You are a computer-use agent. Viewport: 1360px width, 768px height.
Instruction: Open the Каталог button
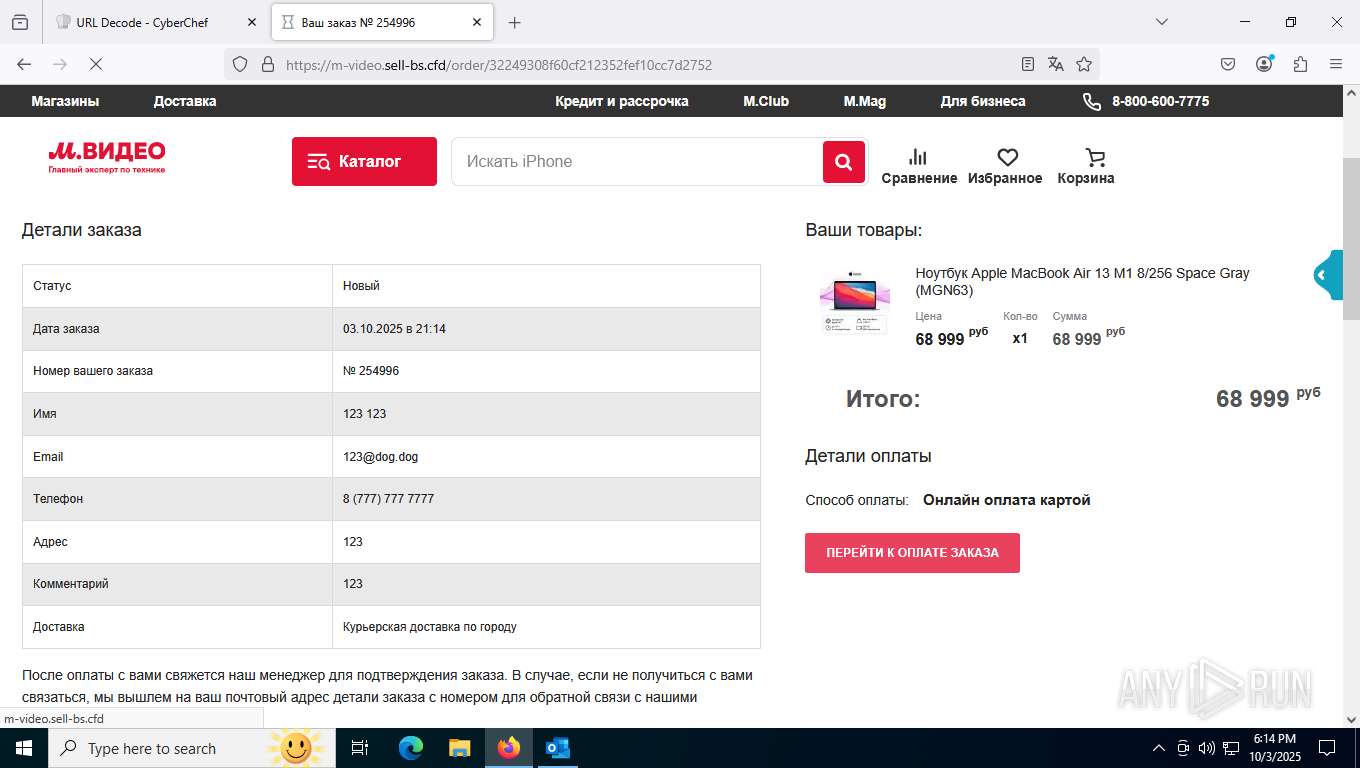click(x=364, y=161)
